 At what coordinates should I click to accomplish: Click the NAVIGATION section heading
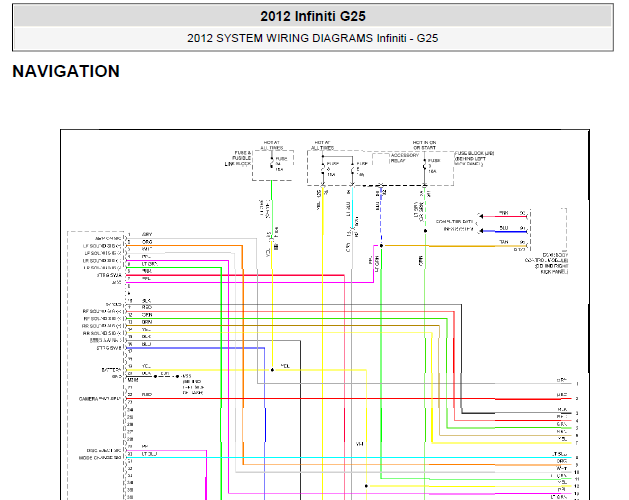pyautogui.click(x=66, y=71)
